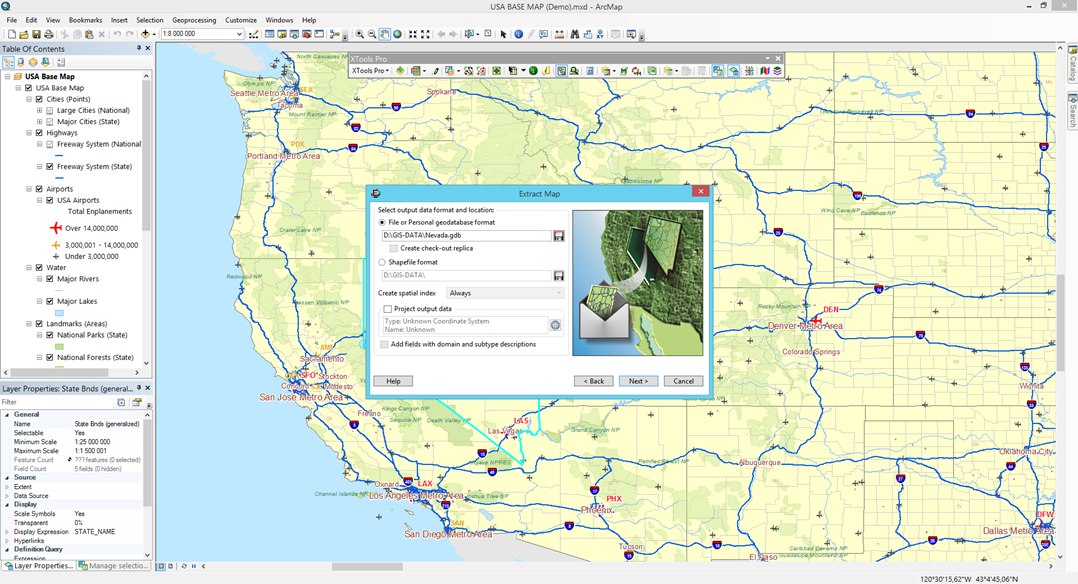Click the National Parks green symbol swatch
Viewport: 1078px width, 584px height.
[59, 347]
